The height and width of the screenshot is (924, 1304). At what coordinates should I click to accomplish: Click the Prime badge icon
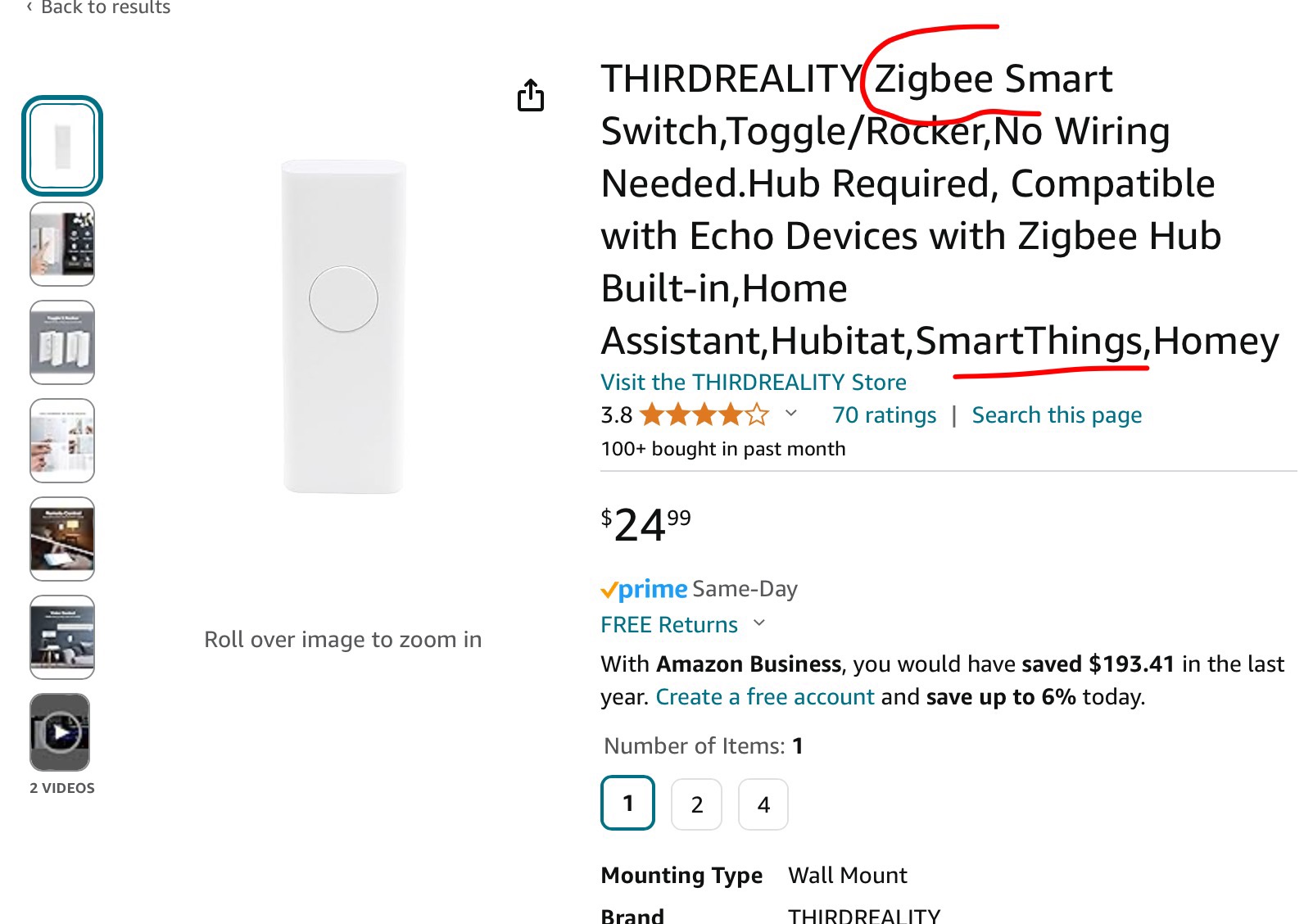[643, 588]
